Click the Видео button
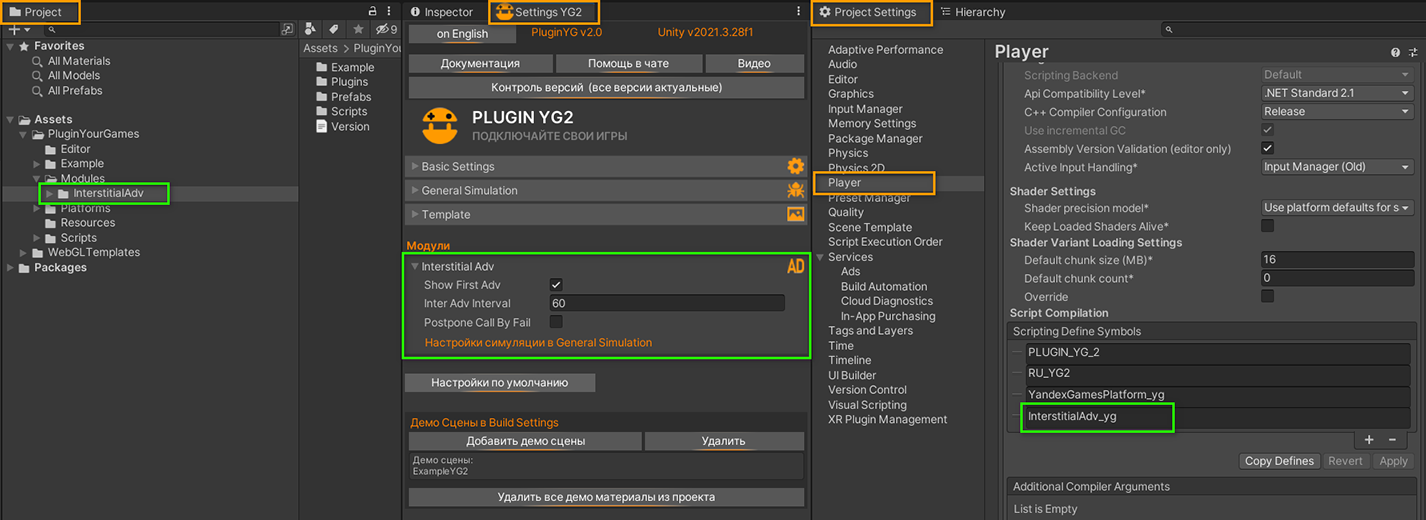The image size is (1426, 520). (x=754, y=63)
